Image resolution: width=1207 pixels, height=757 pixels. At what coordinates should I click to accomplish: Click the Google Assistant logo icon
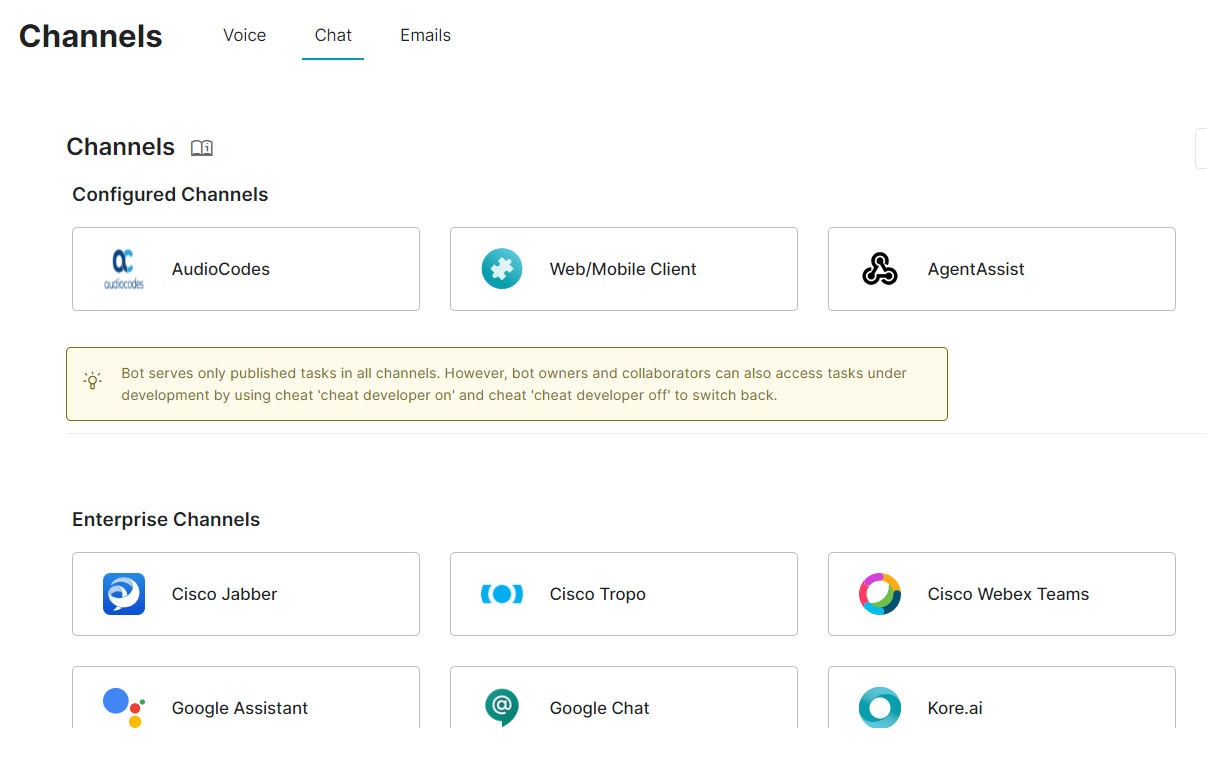pyautogui.click(x=124, y=707)
